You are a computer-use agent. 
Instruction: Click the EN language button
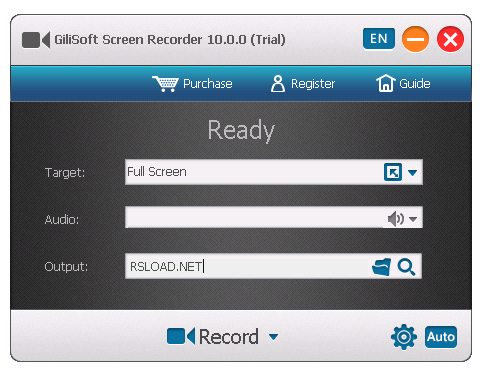coord(379,39)
